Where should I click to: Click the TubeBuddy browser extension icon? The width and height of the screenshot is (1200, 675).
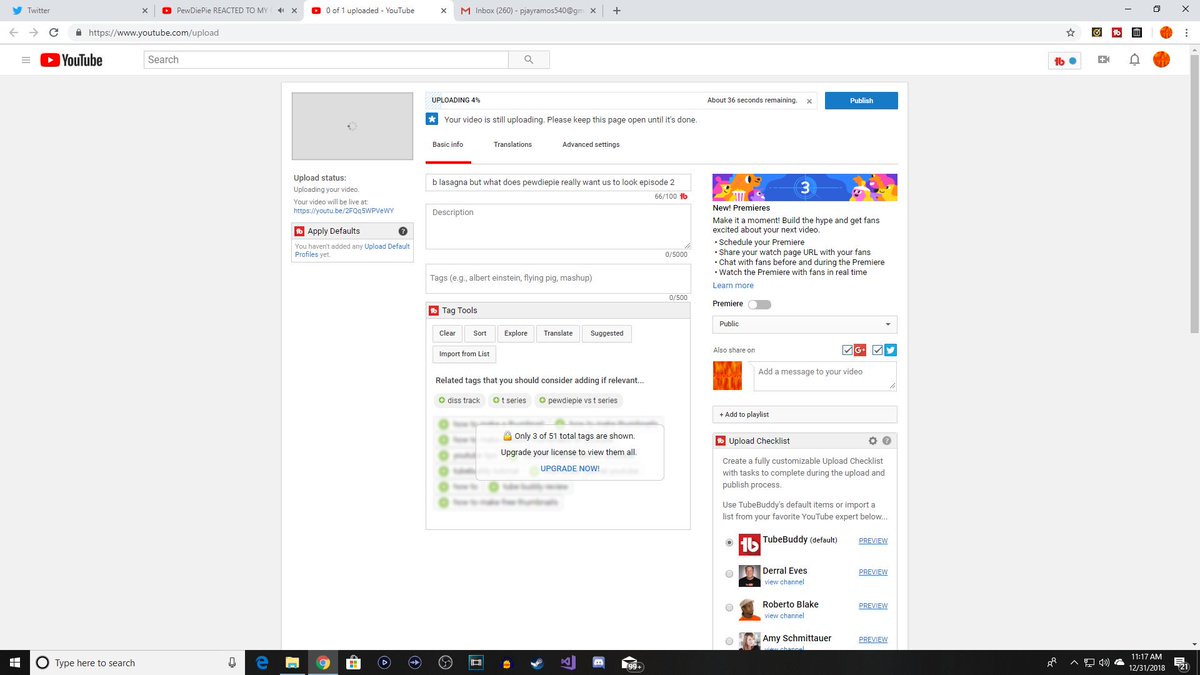[x=1116, y=32]
